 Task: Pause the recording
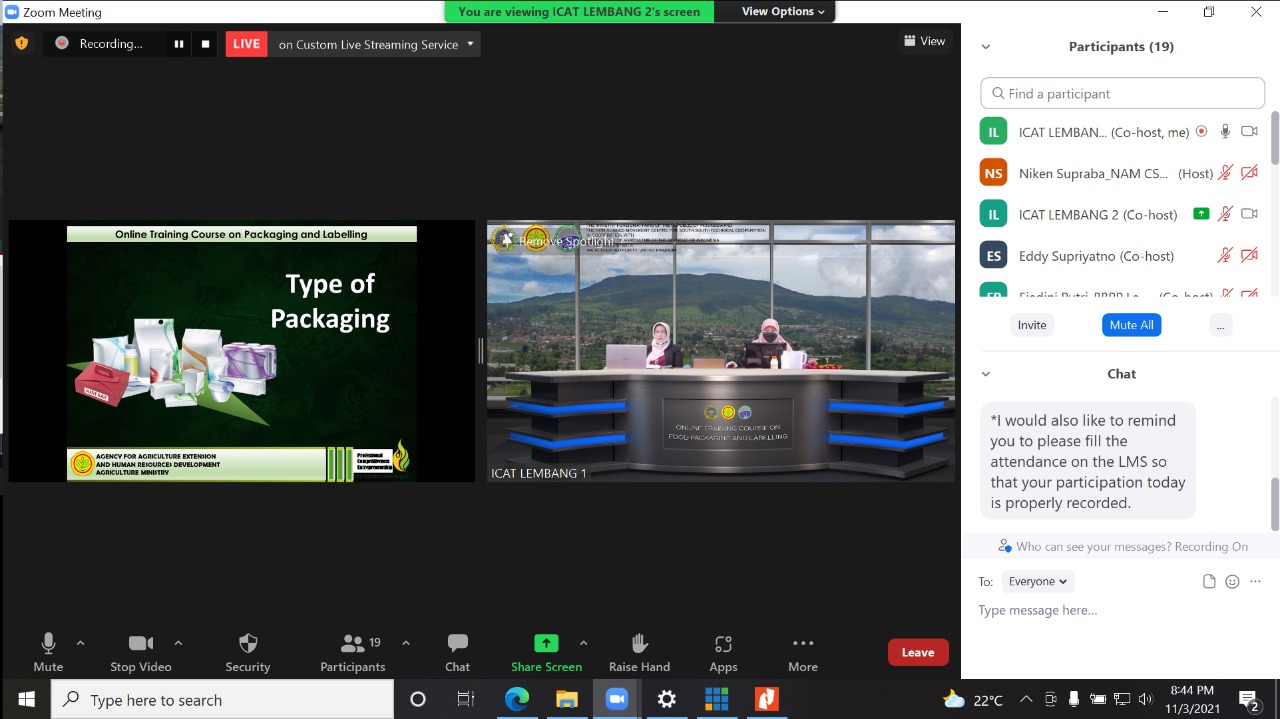179,44
